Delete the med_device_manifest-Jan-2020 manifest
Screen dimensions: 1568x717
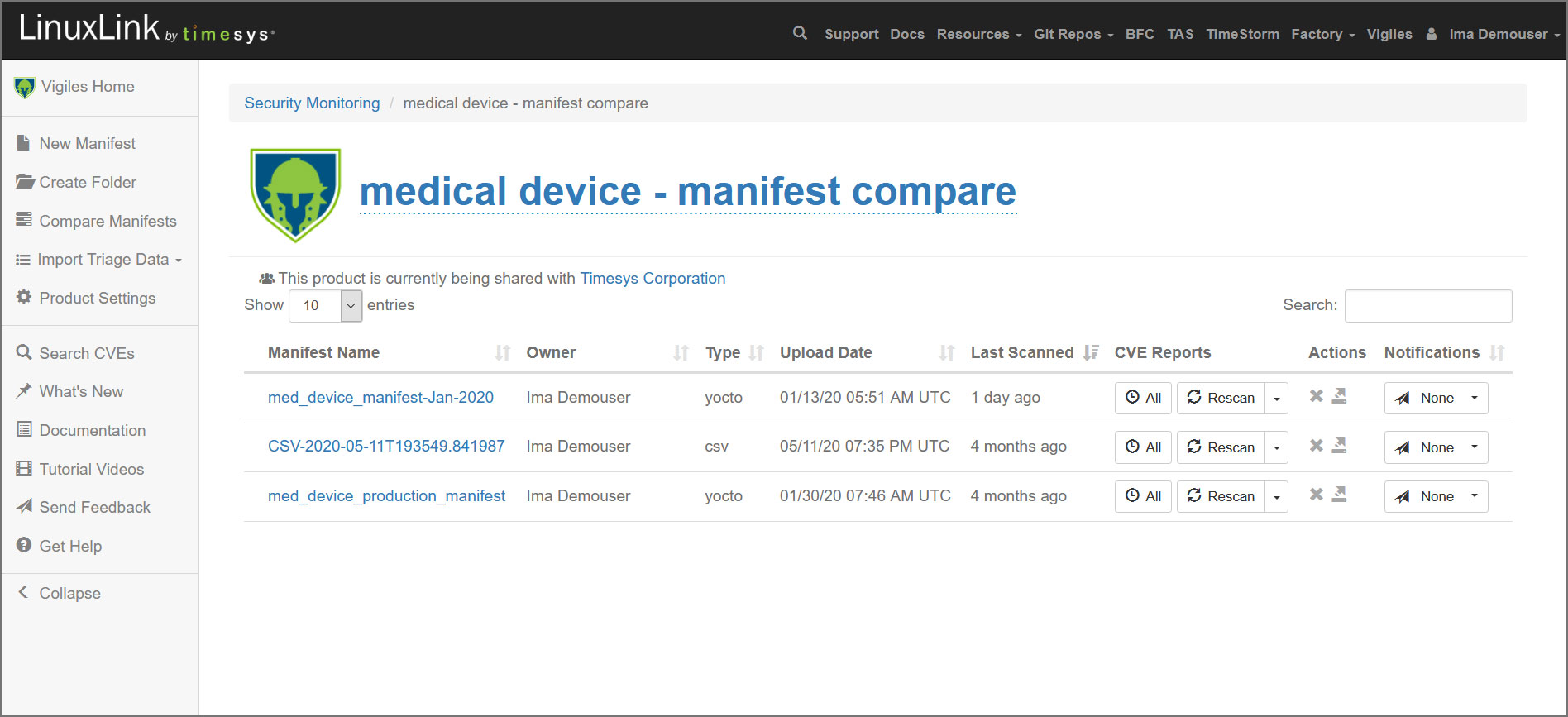click(x=1316, y=396)
